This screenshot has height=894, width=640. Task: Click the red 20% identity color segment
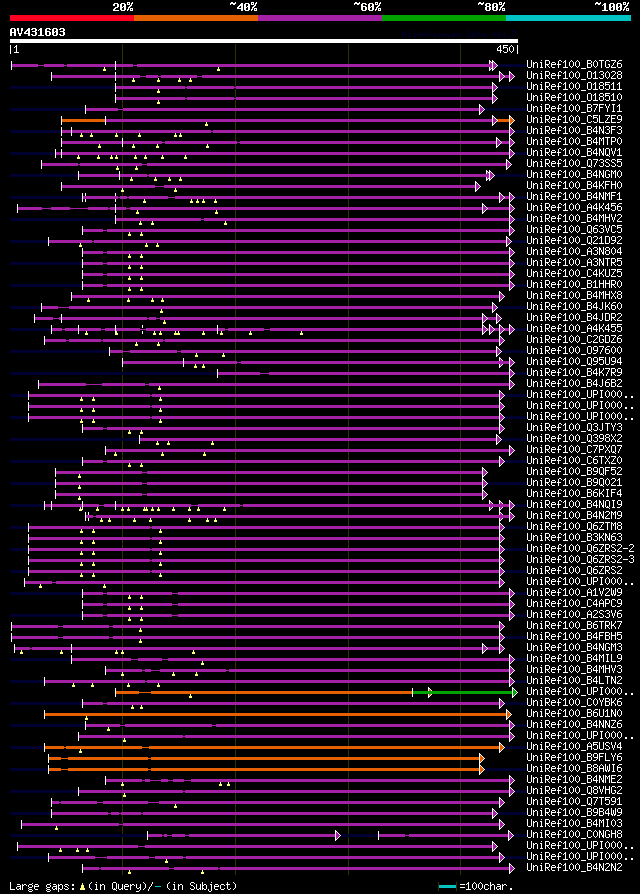pos(72,18)
